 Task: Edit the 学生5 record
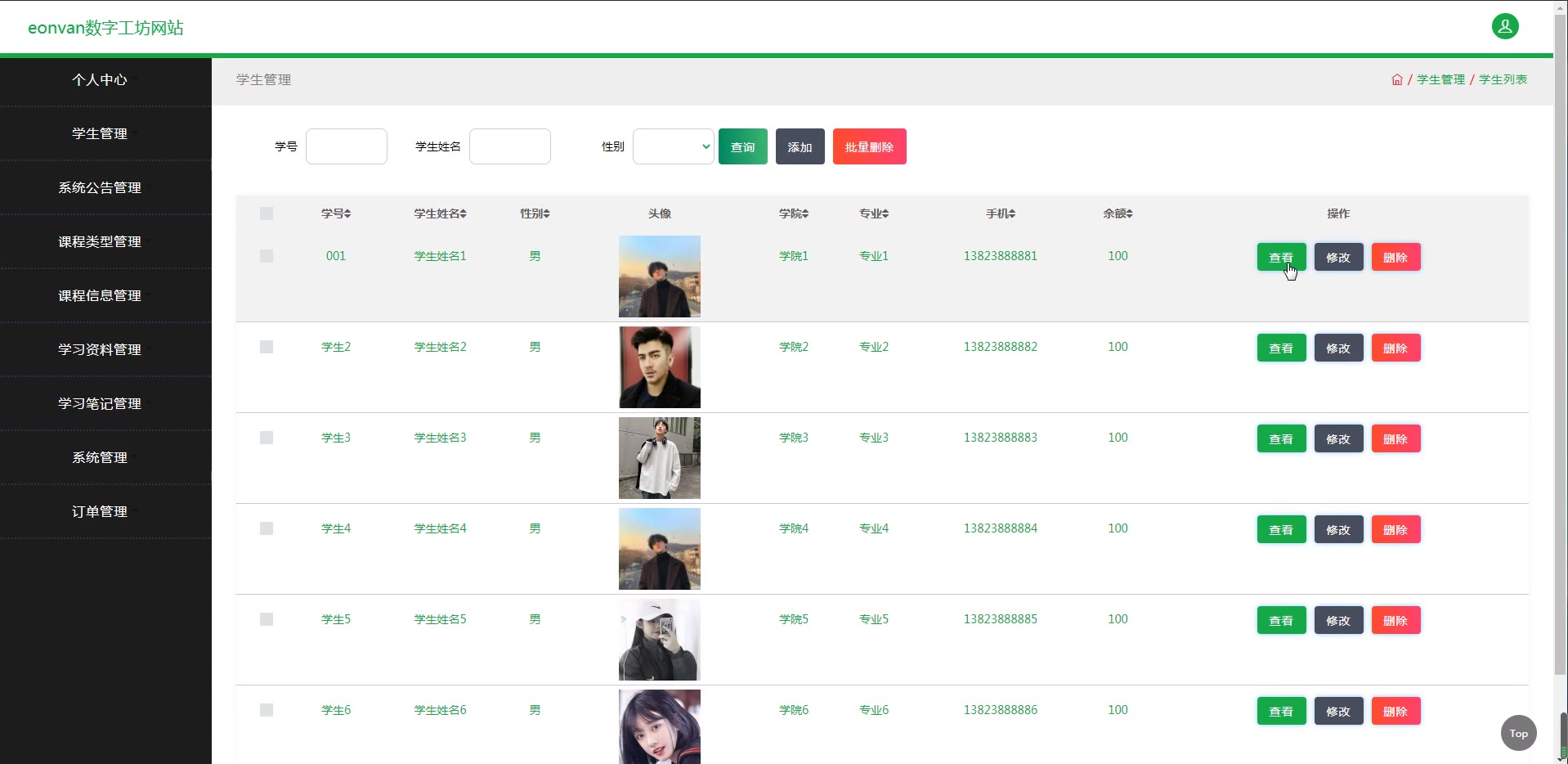tap(1338, 620)
